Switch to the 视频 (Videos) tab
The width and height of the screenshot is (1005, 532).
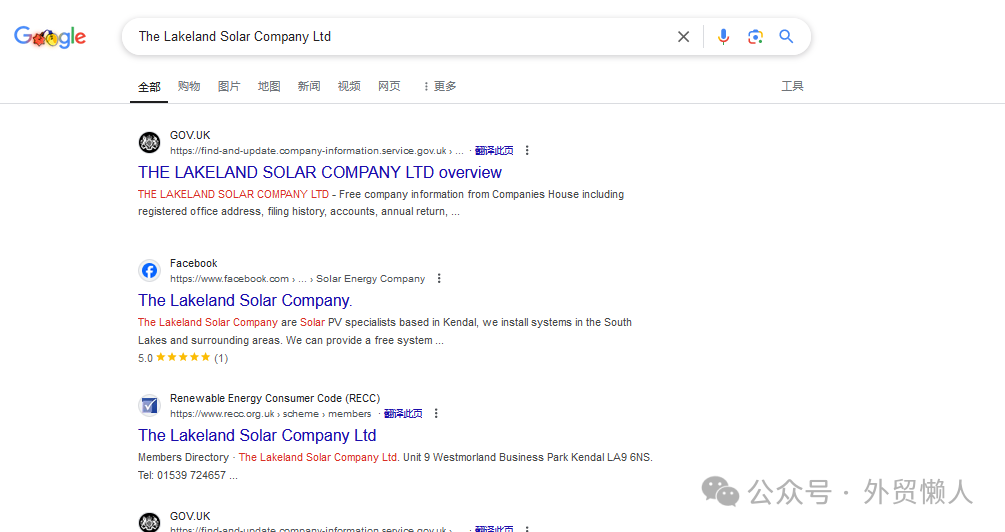click(349, 86)
